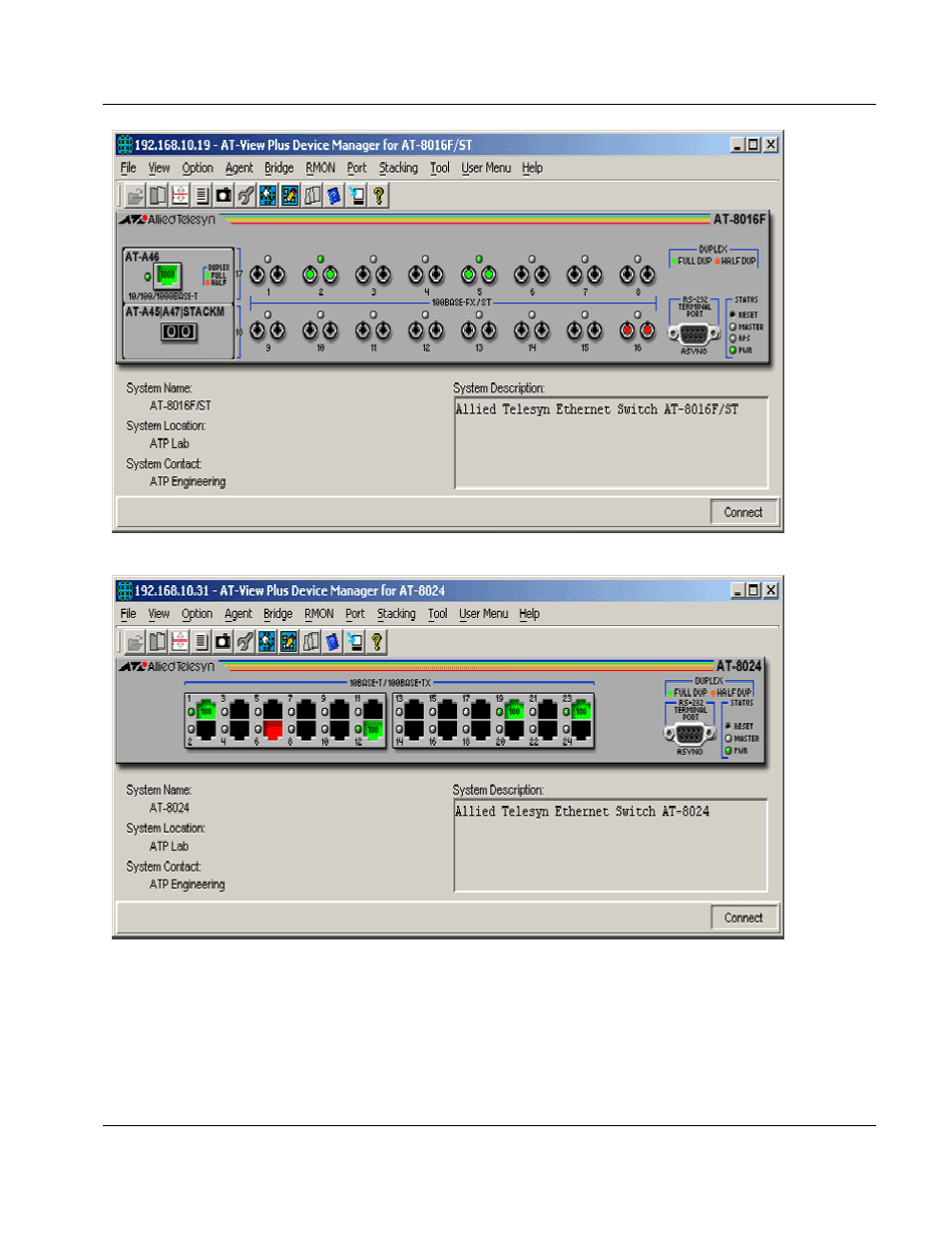Viewport: 952px width, 1233px height.
Task: Select green port 19 on AT-8024 switch
Action: [514, 711]
